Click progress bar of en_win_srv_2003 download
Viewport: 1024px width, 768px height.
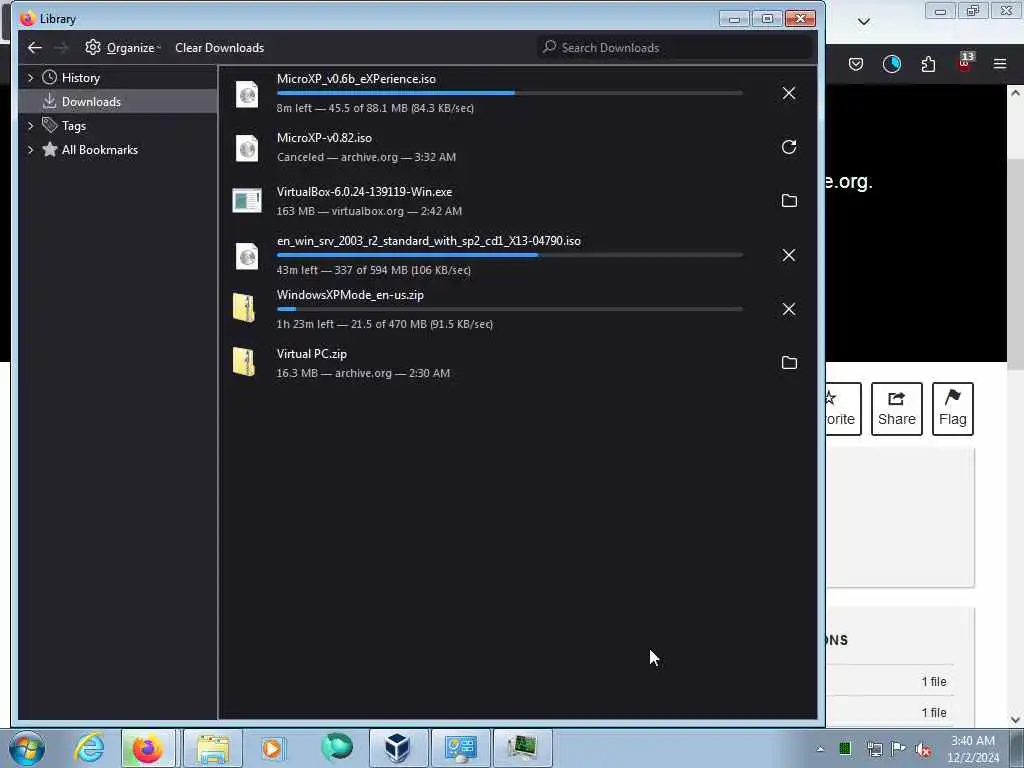click(509, 255)
